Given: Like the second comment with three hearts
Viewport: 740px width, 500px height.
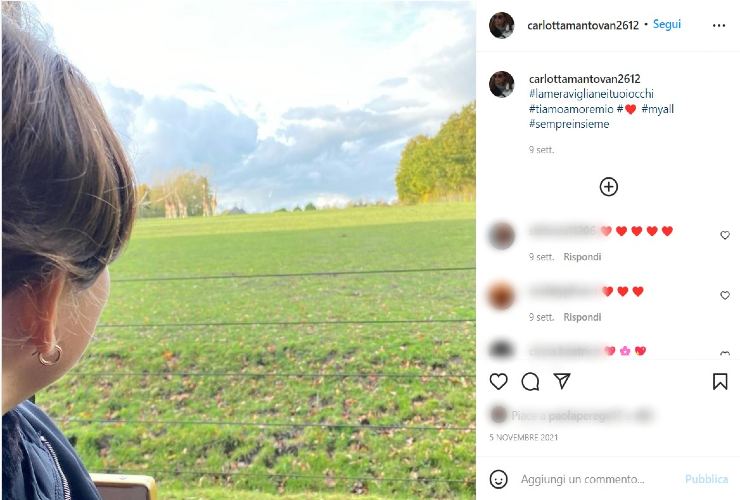Looking at the screenshot, I should (725, 296).
